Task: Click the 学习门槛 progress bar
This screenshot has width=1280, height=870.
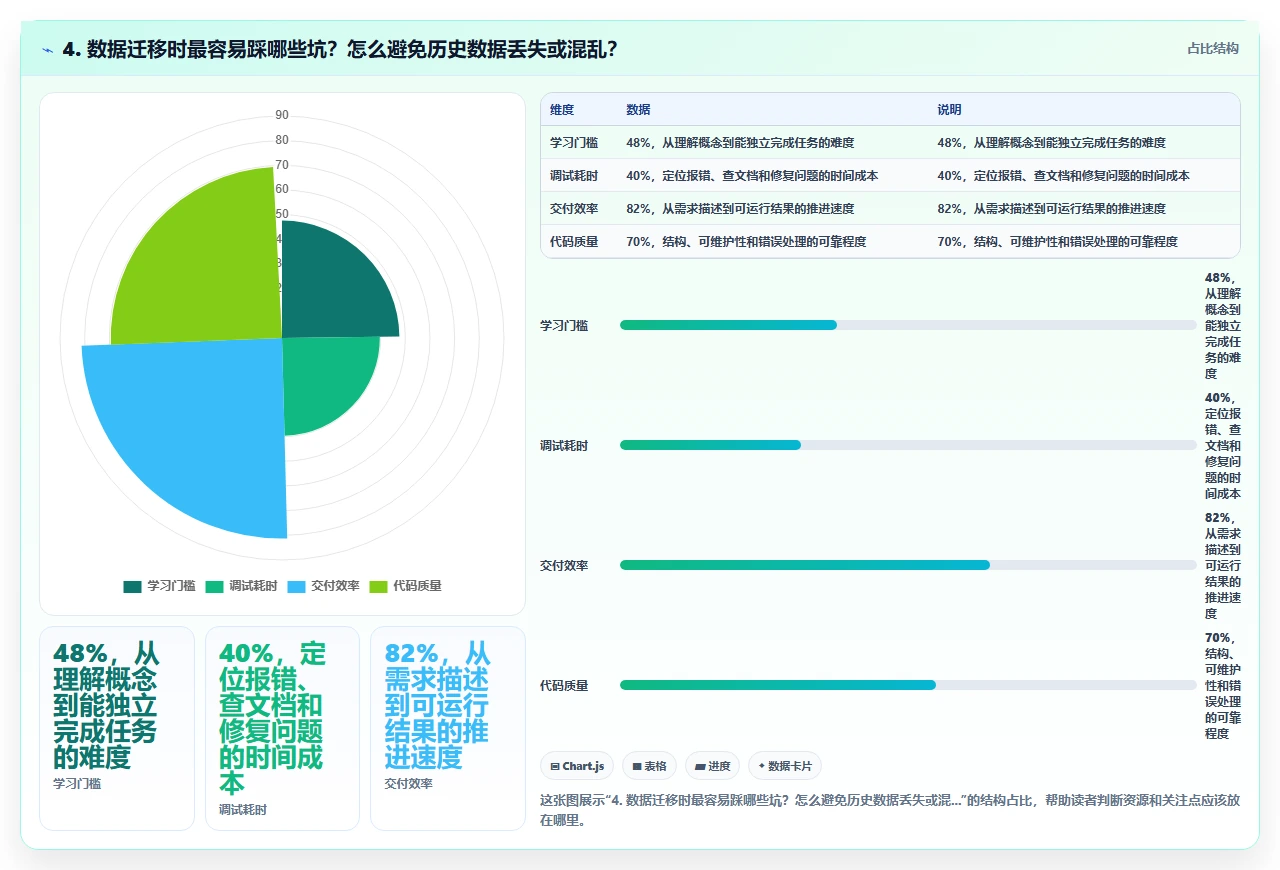Action: click(908, 325)
